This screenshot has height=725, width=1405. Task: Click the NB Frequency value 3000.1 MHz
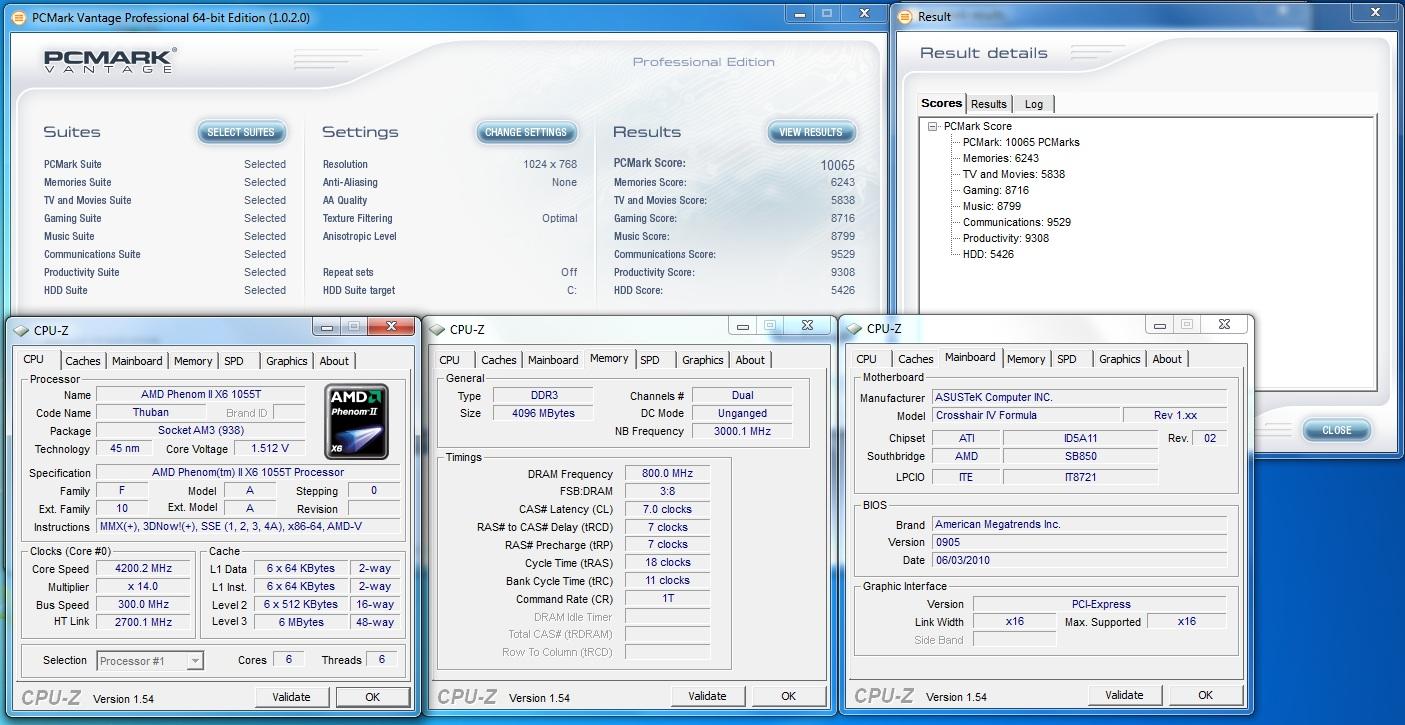[x=742, y=431]
